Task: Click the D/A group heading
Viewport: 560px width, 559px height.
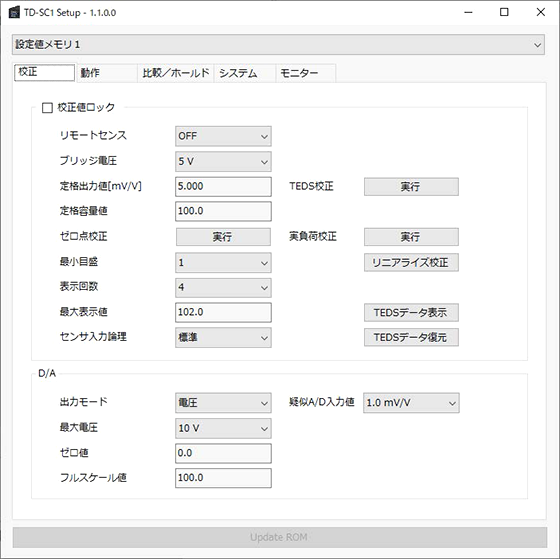Action: click(x=47, y=374)
